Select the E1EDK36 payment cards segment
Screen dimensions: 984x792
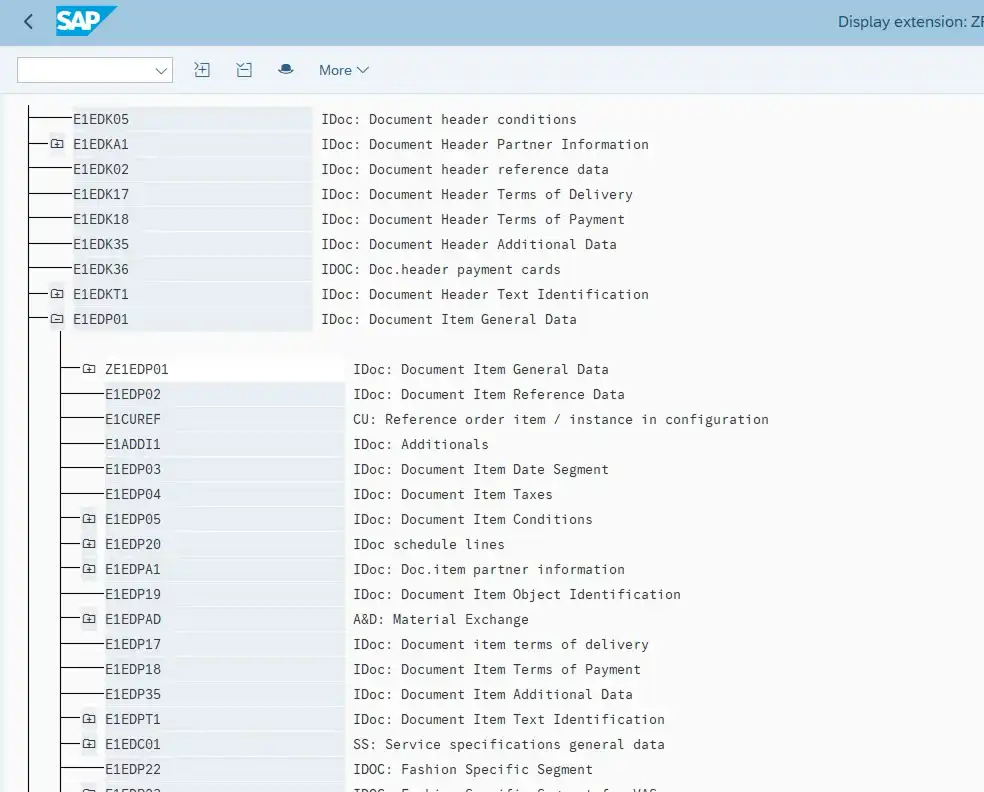click(x=100, y=269)
